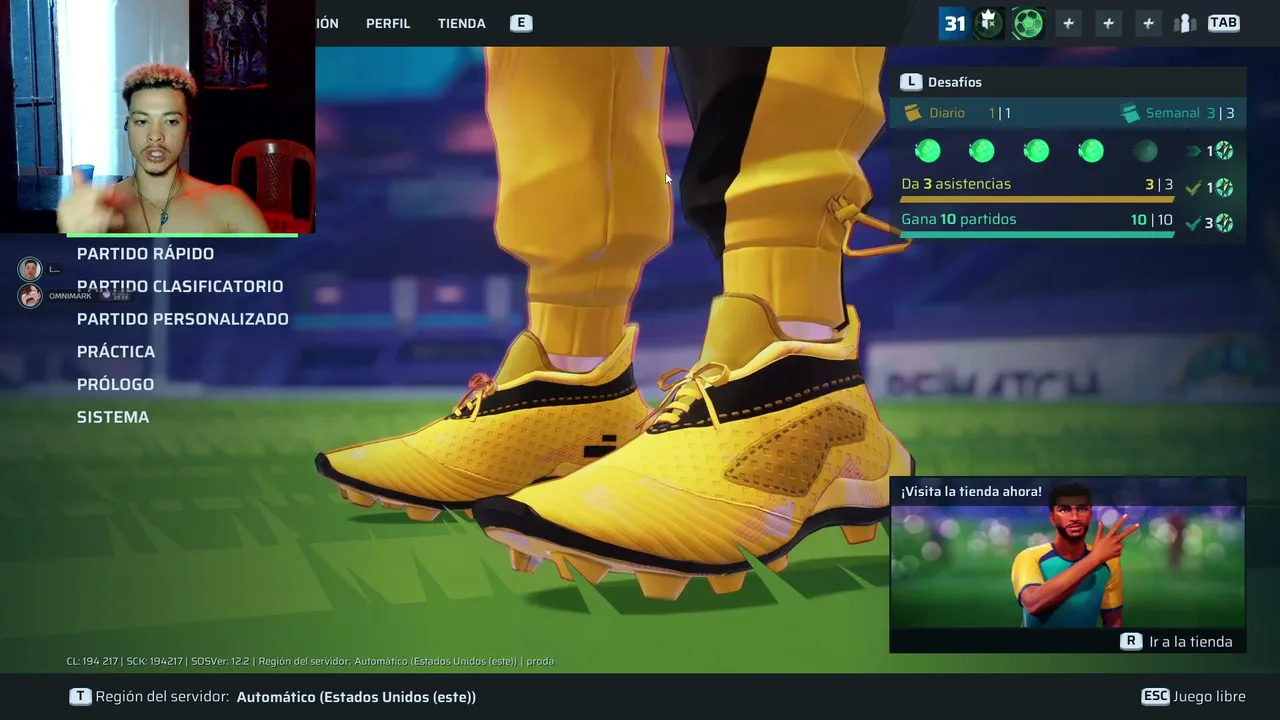
Task: Click the fourth green challenge ball token
Action: (x=1091, y=151)
